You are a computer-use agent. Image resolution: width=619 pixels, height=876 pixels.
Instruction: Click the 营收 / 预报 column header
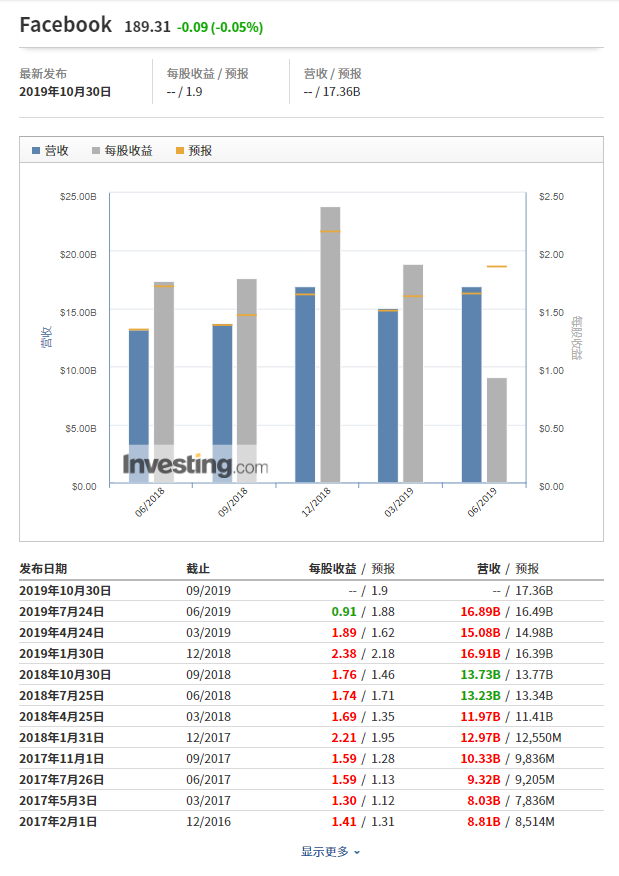tap(508, 569)
